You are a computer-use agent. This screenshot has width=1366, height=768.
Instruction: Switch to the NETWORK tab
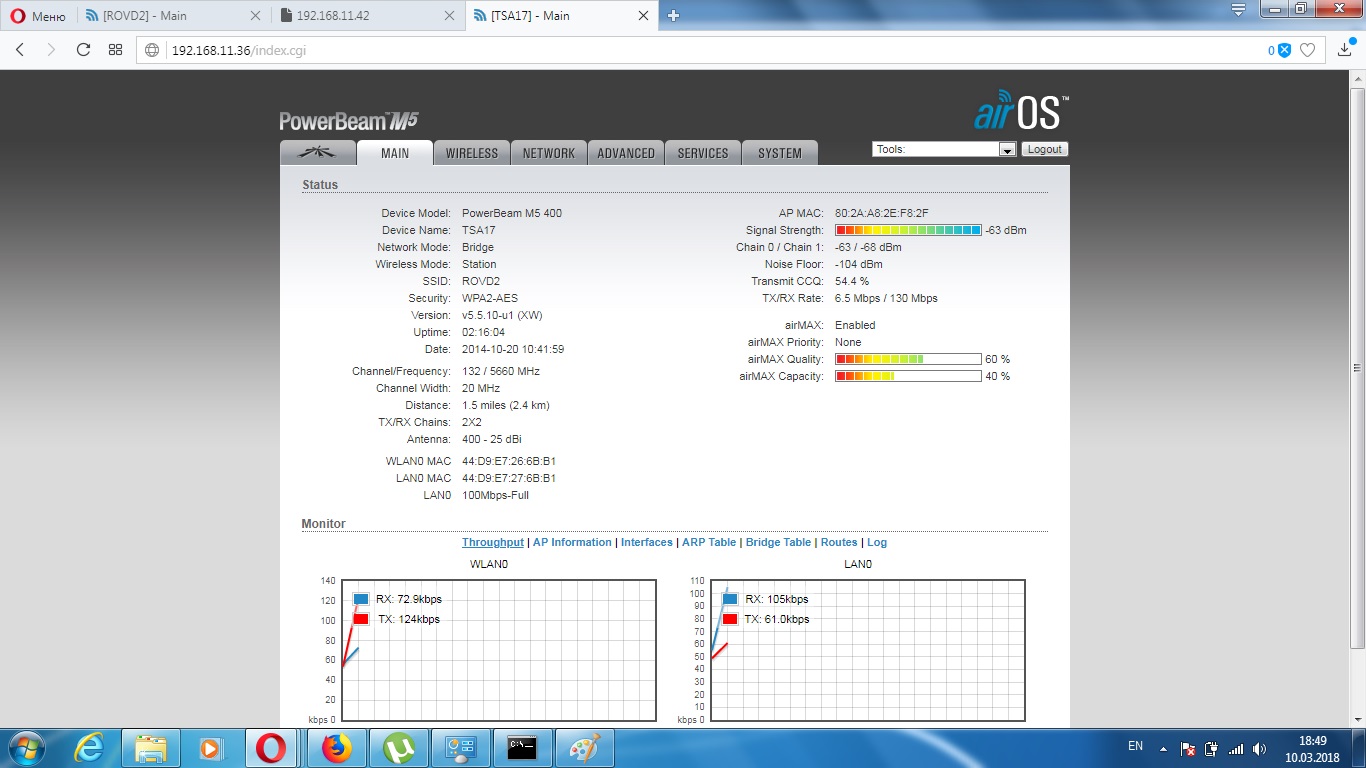[549, 153]
